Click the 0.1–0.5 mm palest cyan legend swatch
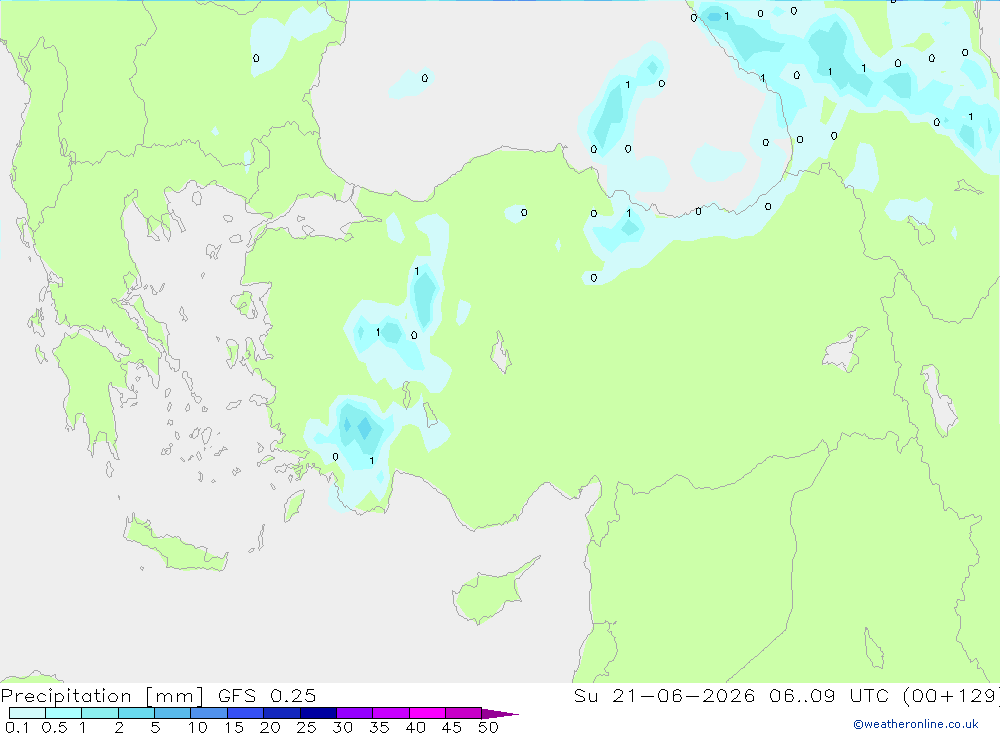Screen dimensions: 1000x733 27,713
